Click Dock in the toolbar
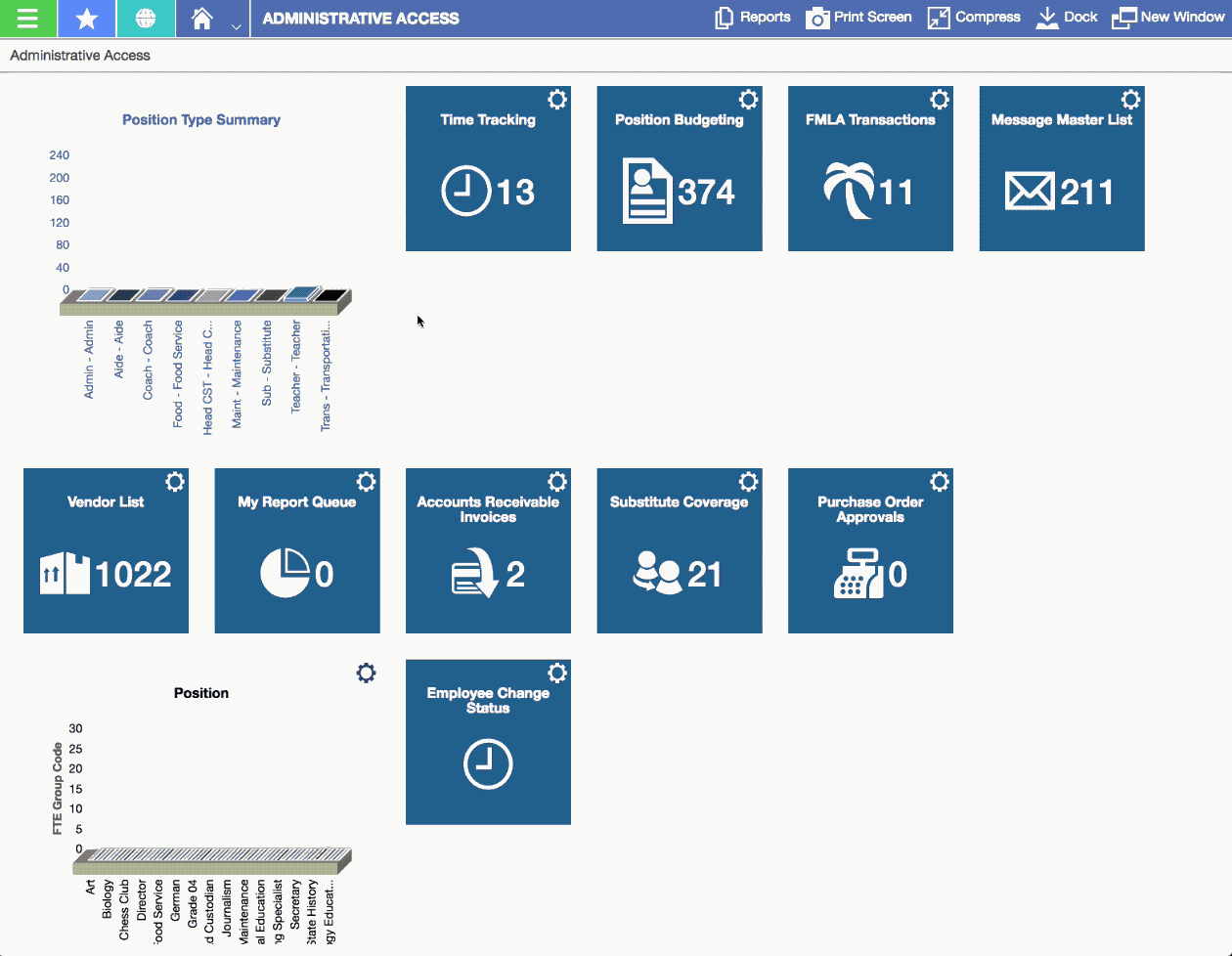The image size is (1232, 956). (x=1067, y=18)
